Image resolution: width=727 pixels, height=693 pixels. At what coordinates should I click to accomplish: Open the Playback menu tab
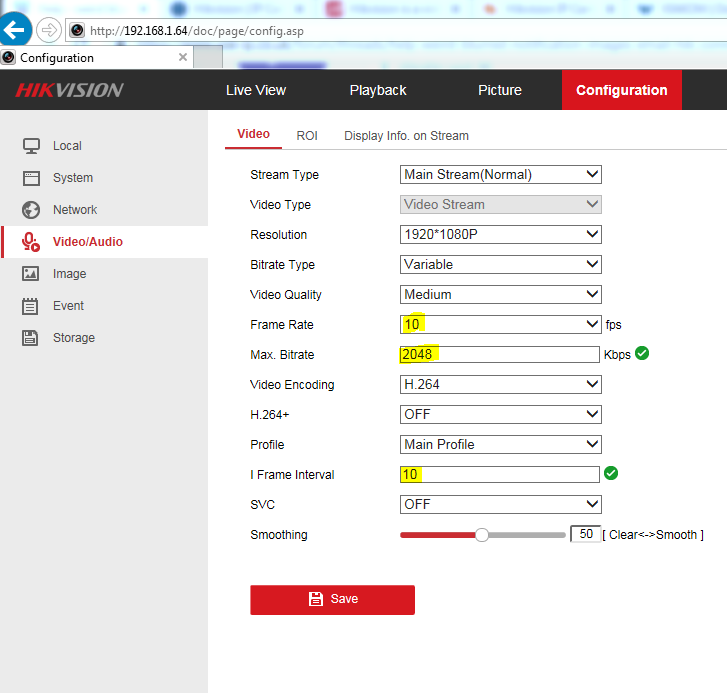coord(378,90)
